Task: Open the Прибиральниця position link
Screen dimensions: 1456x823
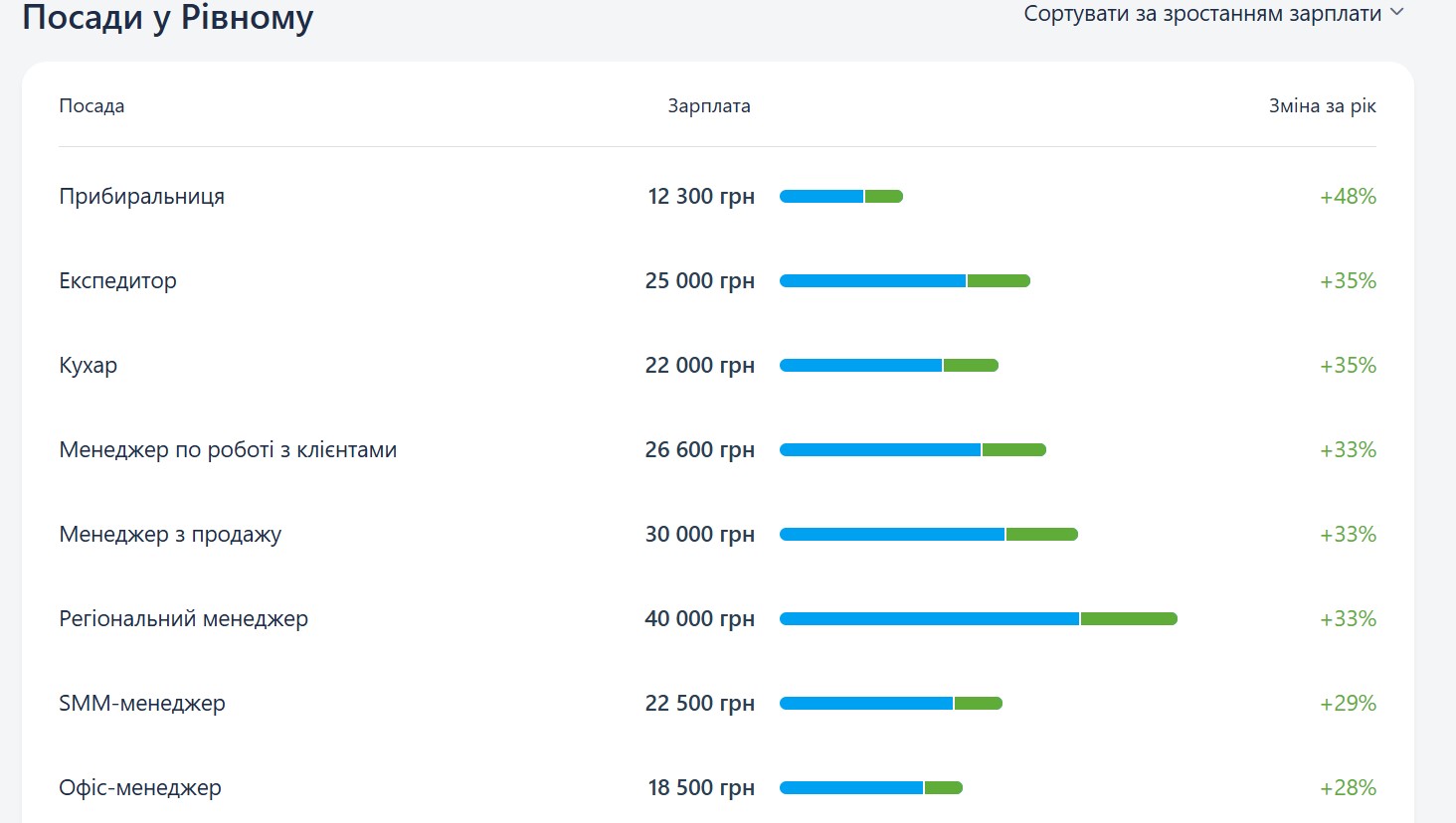Action: coord(141,197)
